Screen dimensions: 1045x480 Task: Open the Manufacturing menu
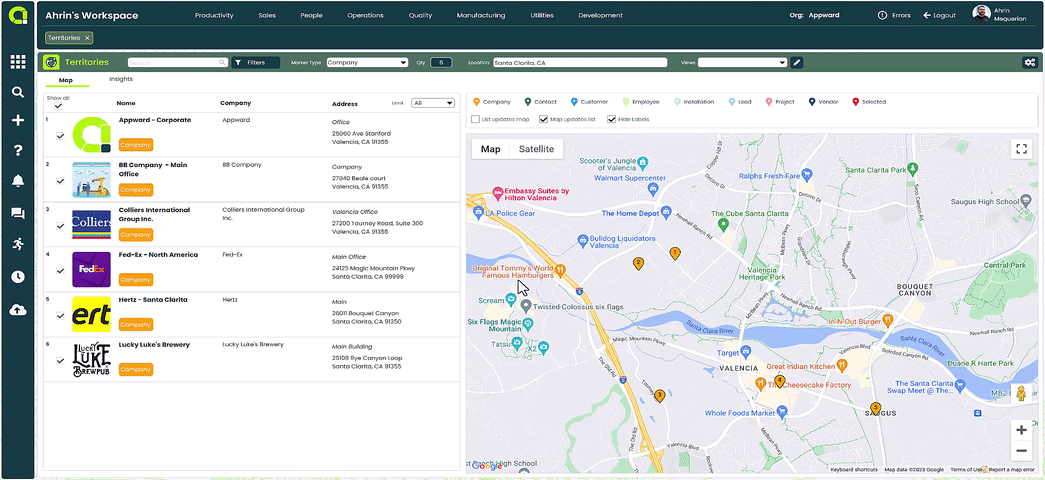481,15
